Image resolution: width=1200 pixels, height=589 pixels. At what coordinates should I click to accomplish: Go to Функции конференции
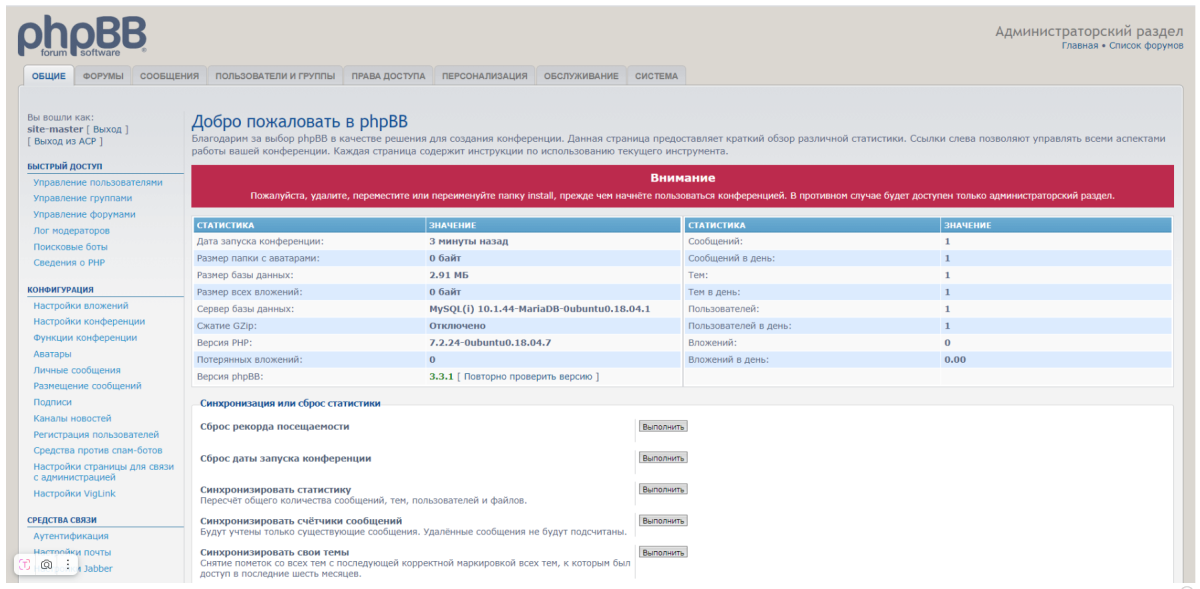coord(85,337)
